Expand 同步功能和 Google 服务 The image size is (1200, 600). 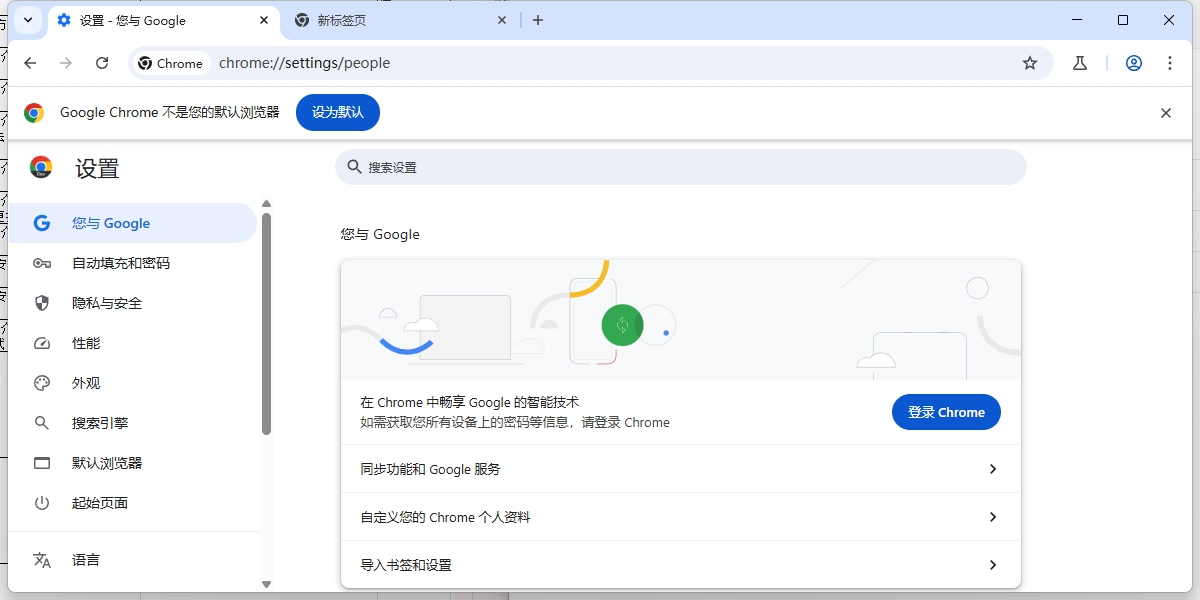pyautogui.click(x=680, y=468)
